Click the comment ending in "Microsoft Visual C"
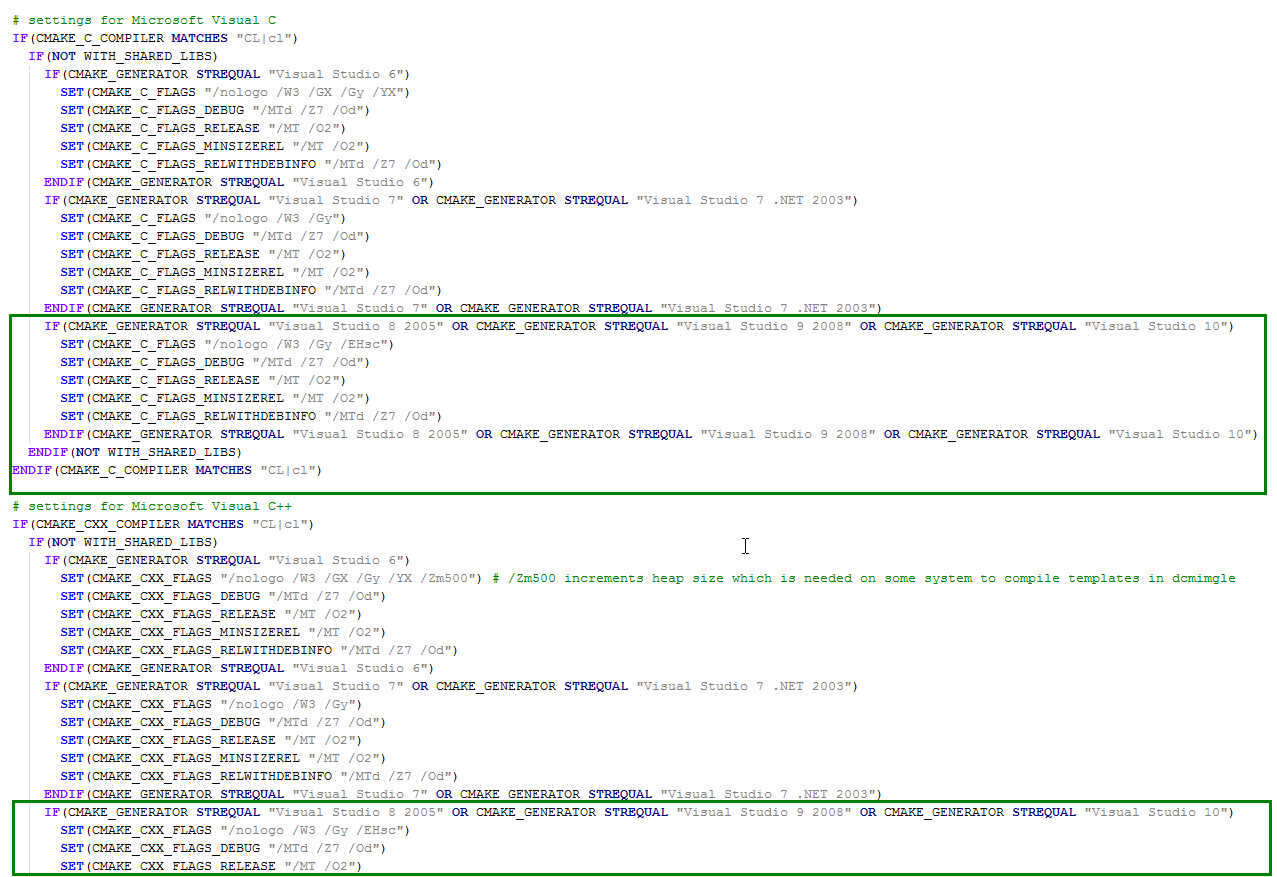This screenshot has height=877, width=1277. pyautogui.click(x=144, y=20)
